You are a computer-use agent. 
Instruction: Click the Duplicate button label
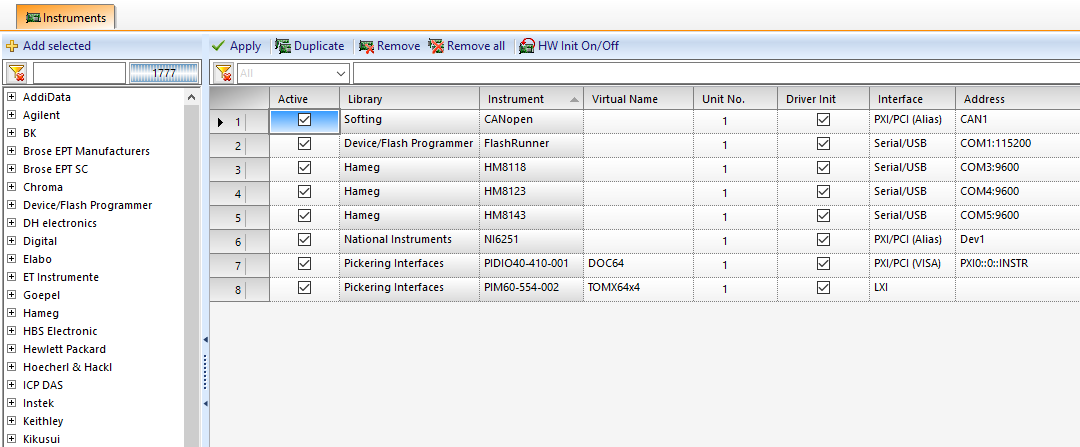tap(319, 46)
